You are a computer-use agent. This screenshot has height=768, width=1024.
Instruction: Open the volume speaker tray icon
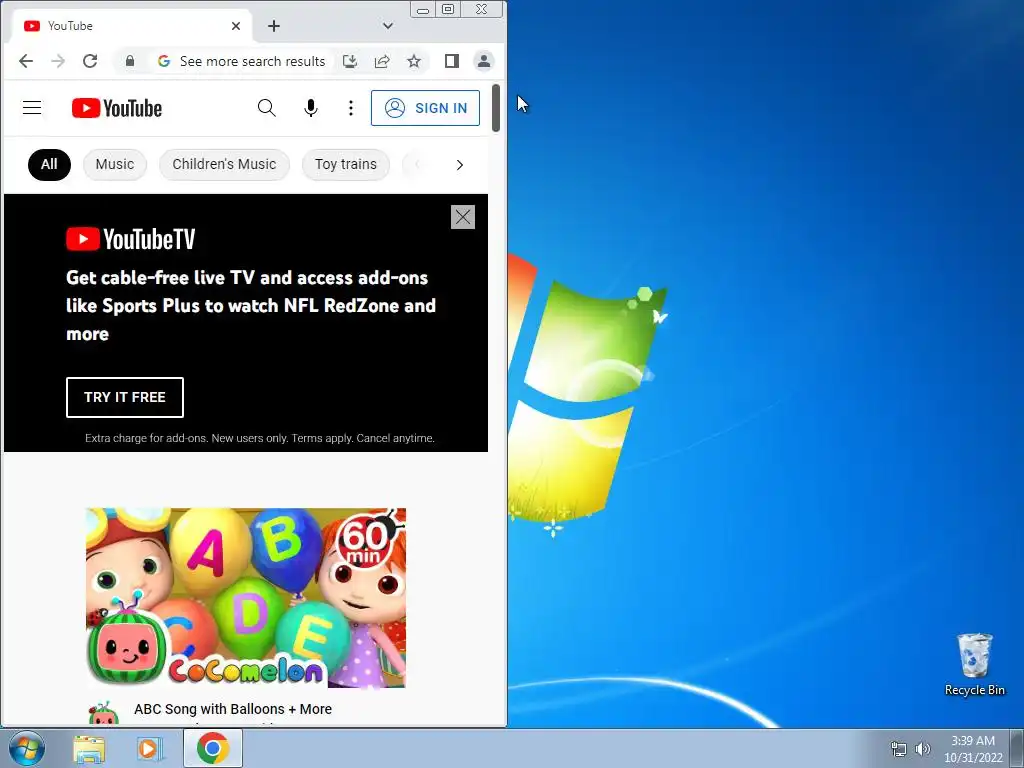coord(923,749)
